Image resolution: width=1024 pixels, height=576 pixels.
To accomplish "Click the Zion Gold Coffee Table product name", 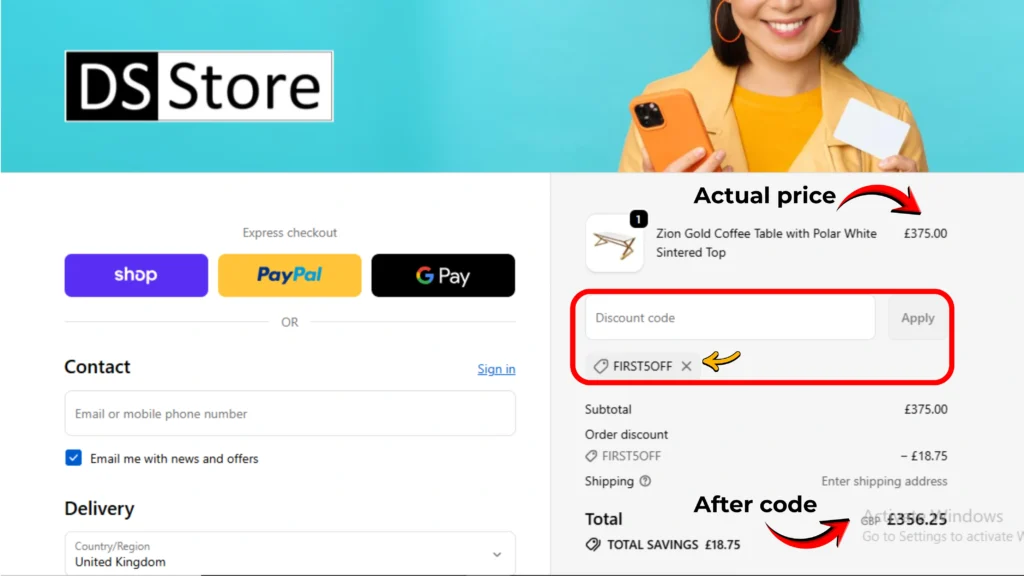I will click(766, 243).
